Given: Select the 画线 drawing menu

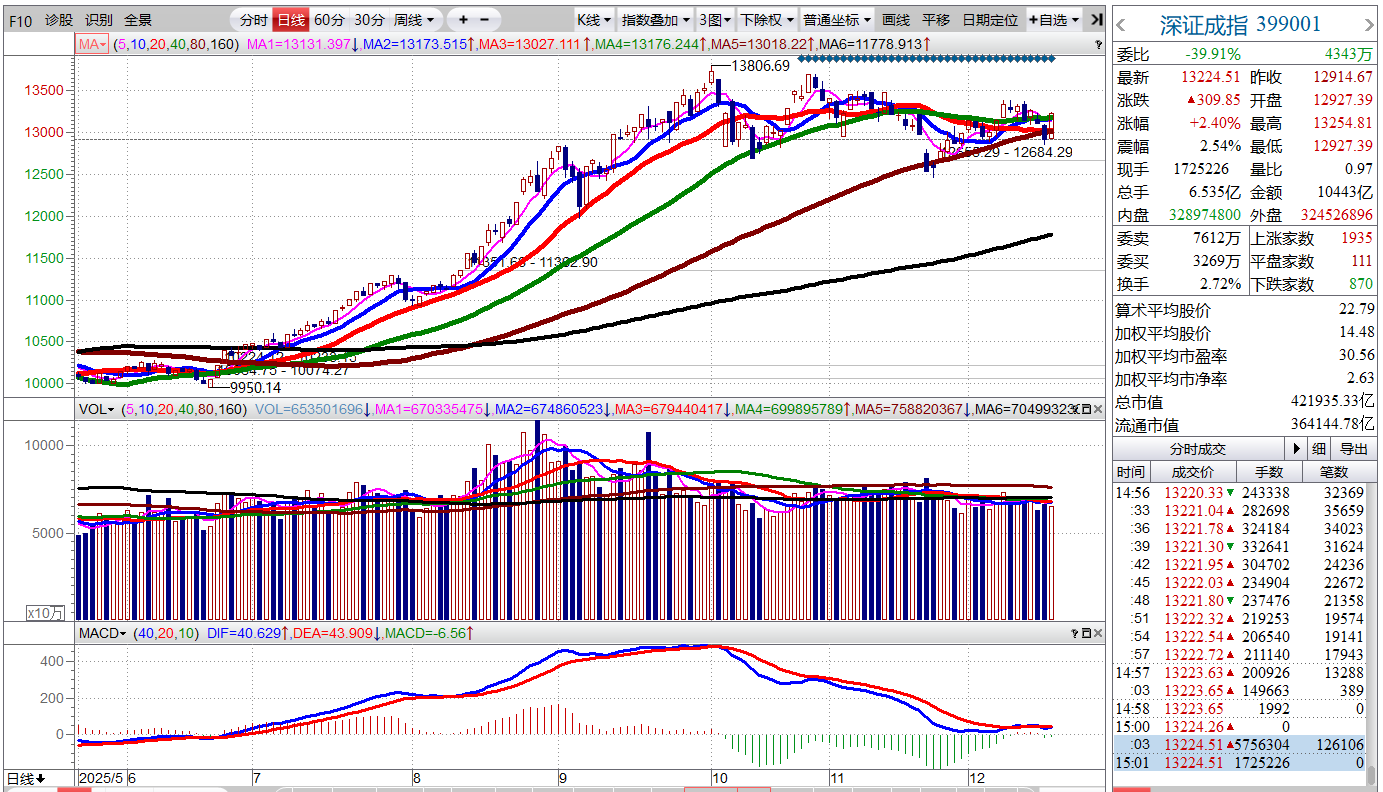Looking at the screenshot, I should (896, 20).
